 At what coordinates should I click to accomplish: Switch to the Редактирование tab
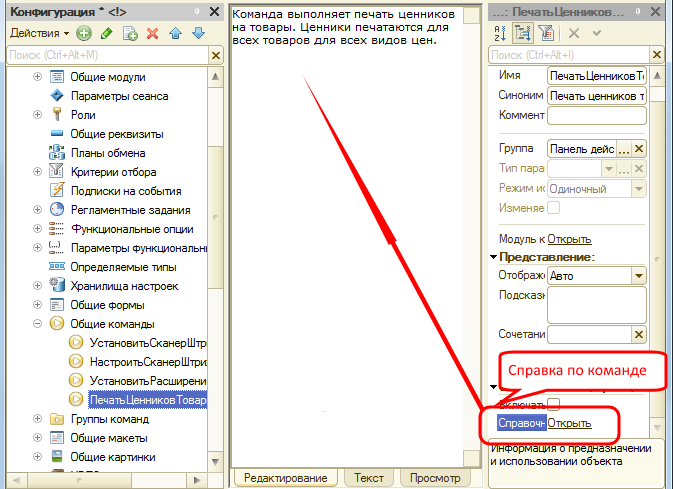tap(285, 478)
